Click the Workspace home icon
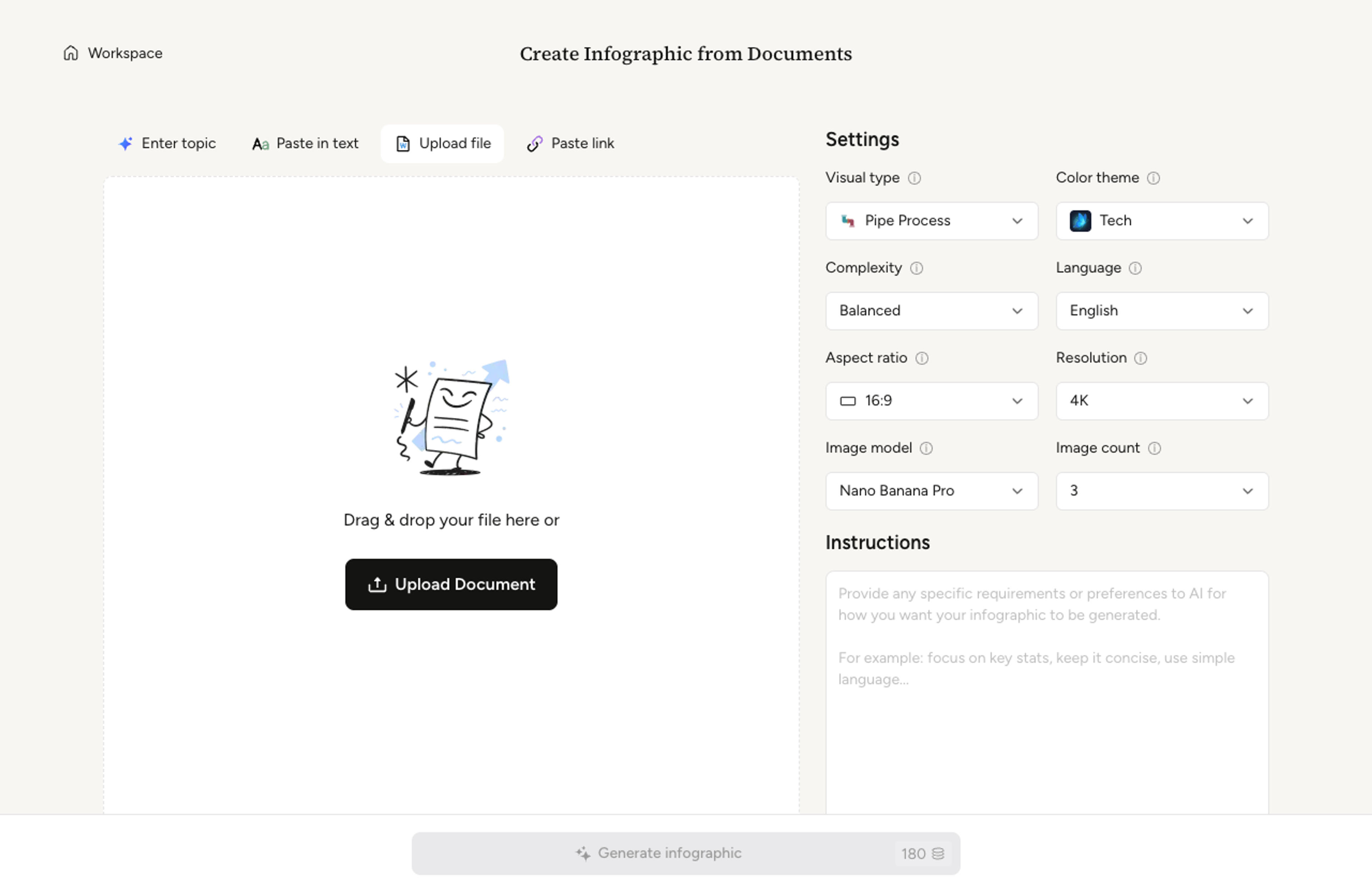 click(x=70, y=53)
